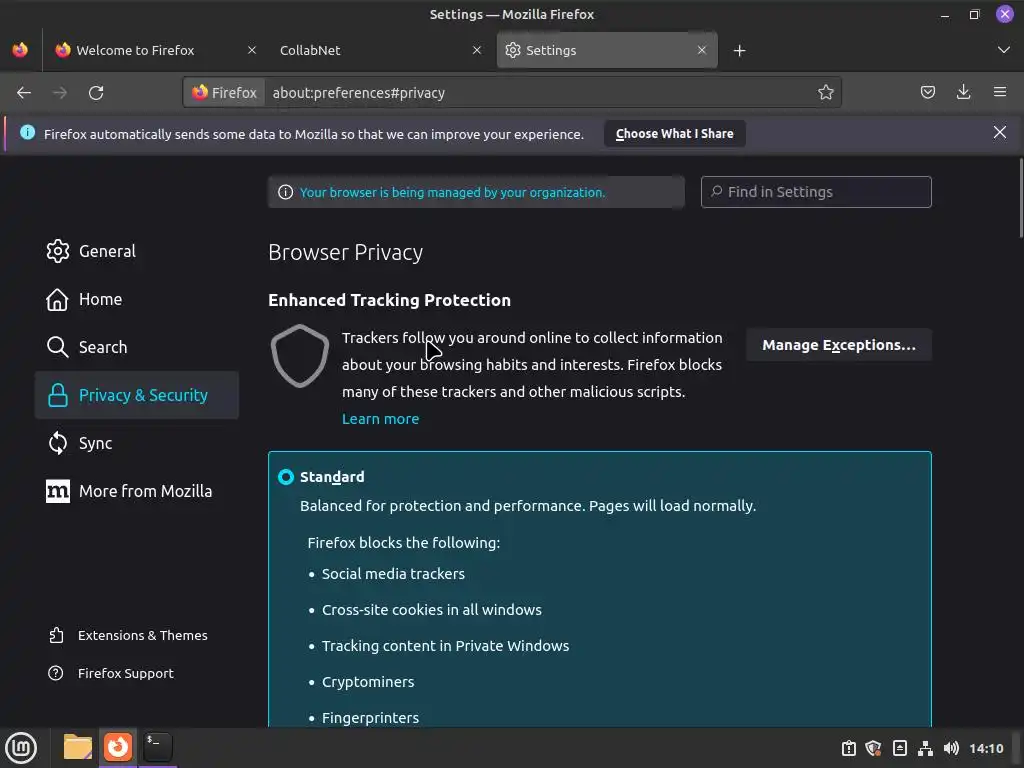This screenshot has height=768, width=1024.
Task: Expand the list all tabs dropdown
Action: (x=1004, y=50)
